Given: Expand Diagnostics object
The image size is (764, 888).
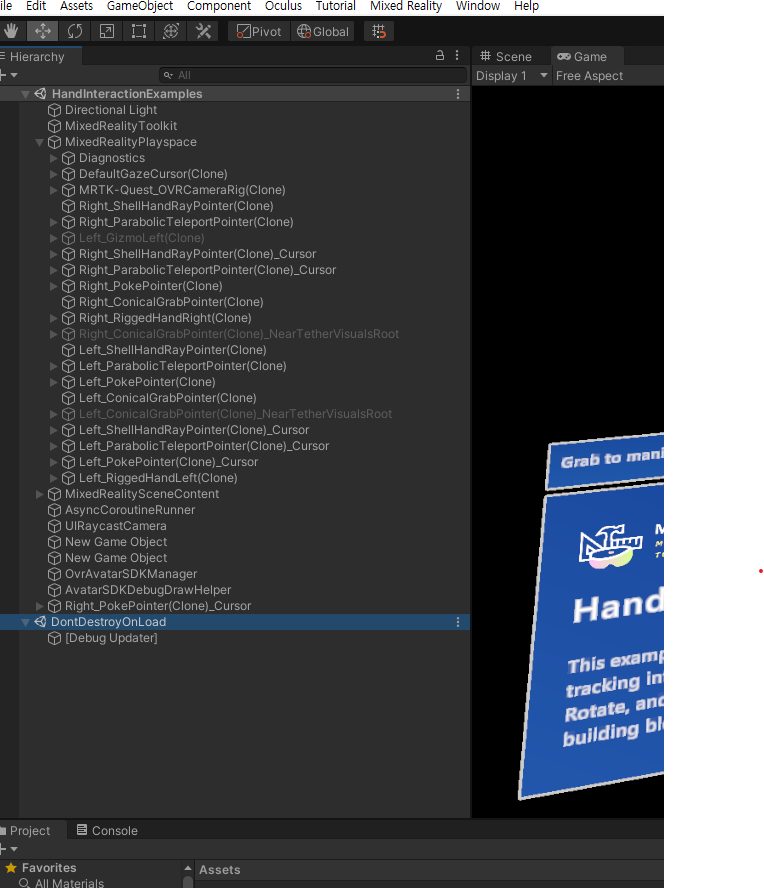Looking at the screenshot, I should (x=53, y=158).
